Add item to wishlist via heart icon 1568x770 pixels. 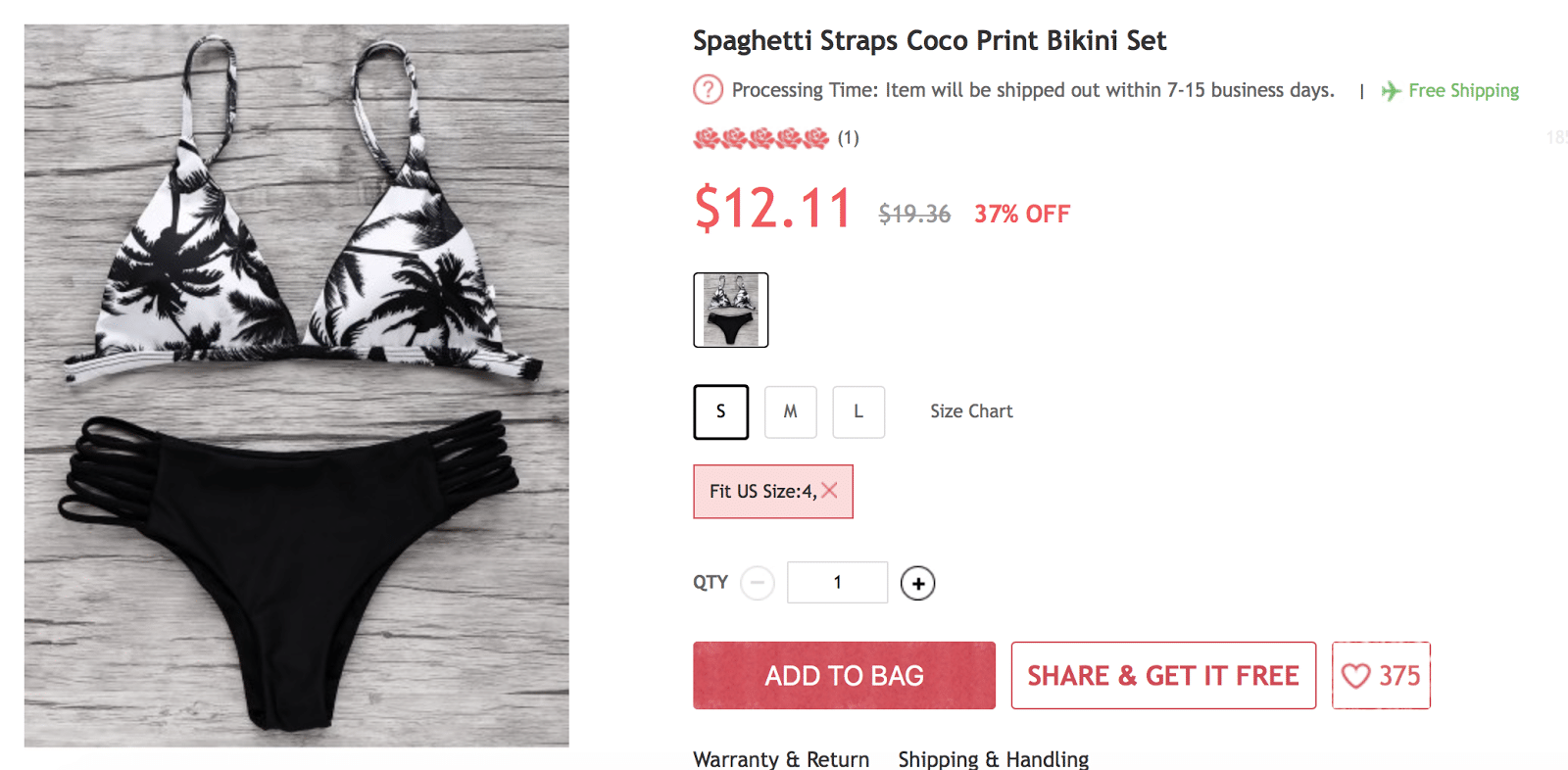[1356, 676]
